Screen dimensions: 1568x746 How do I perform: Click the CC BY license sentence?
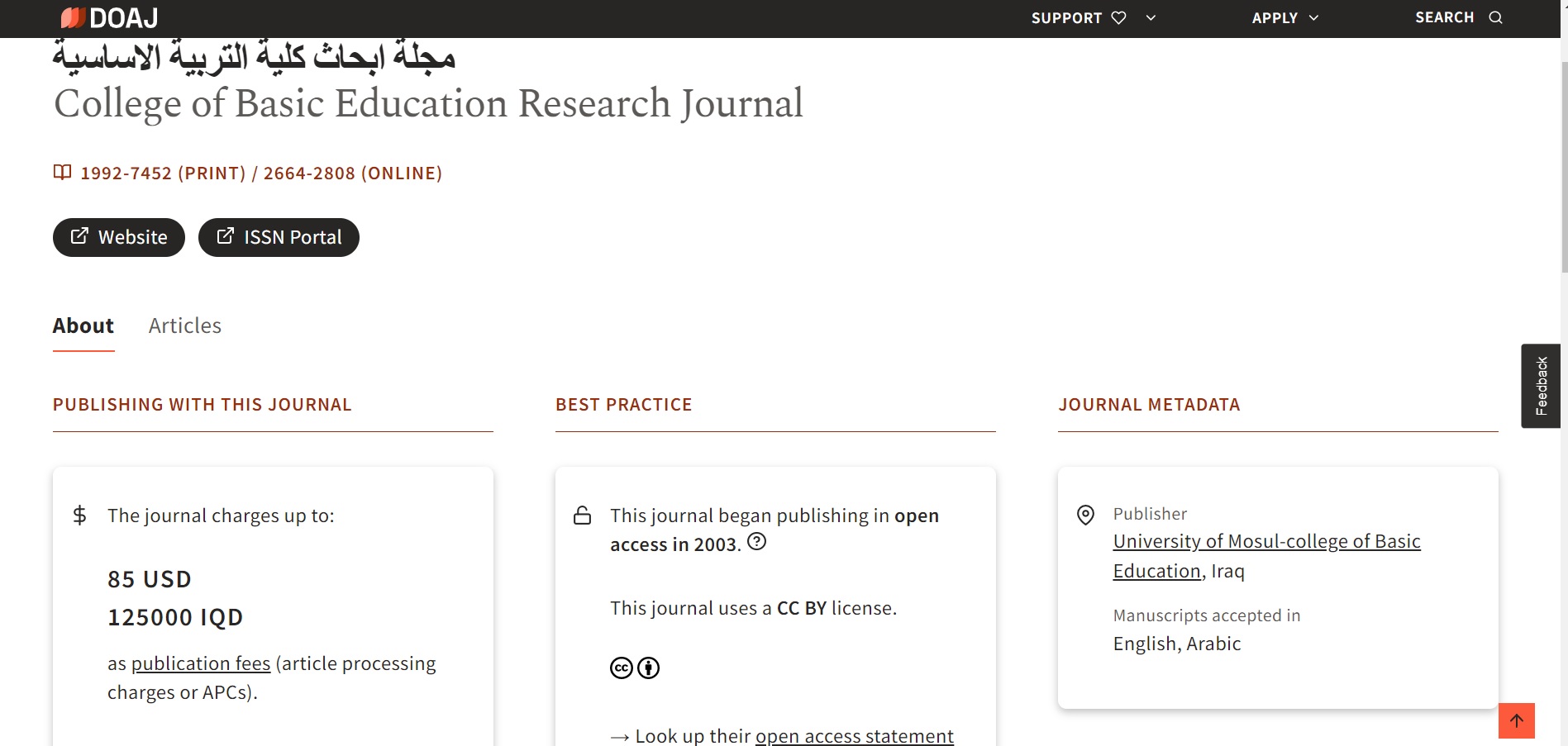click(753, 608)
